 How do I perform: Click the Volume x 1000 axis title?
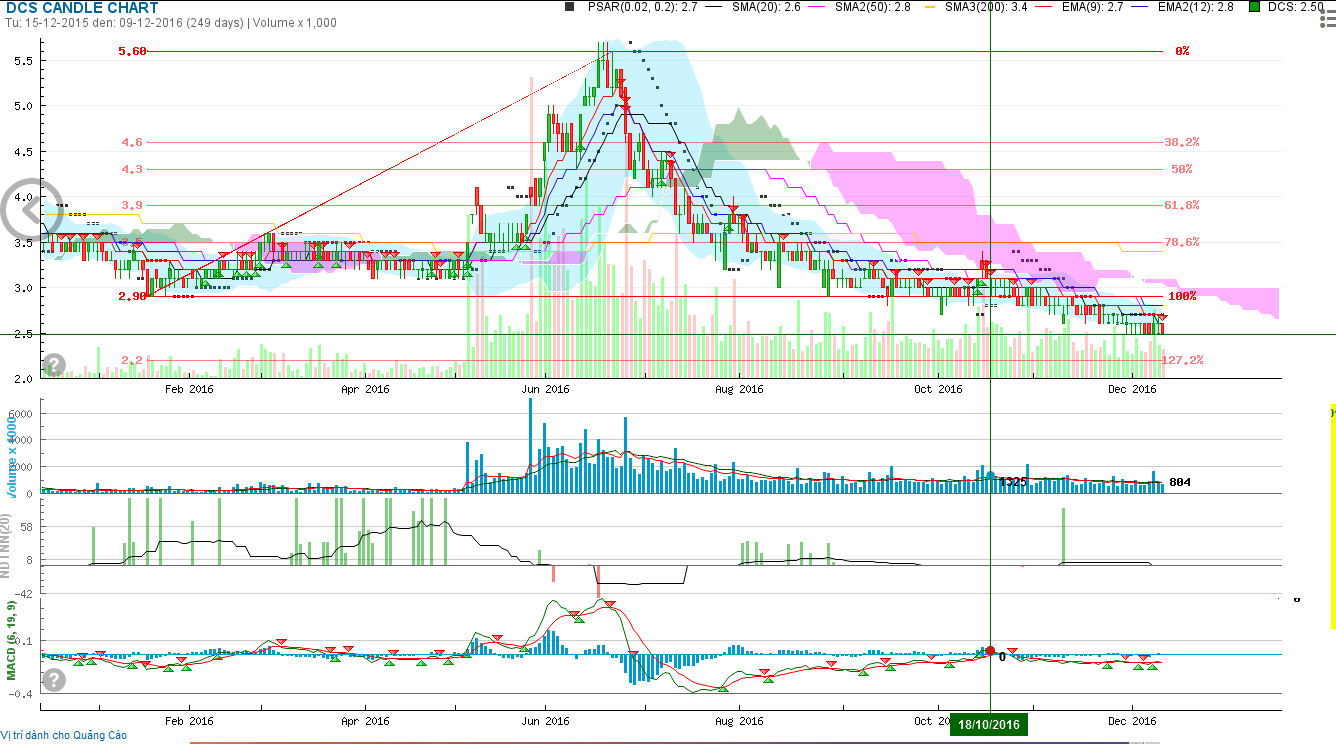[x=13, y=458]
